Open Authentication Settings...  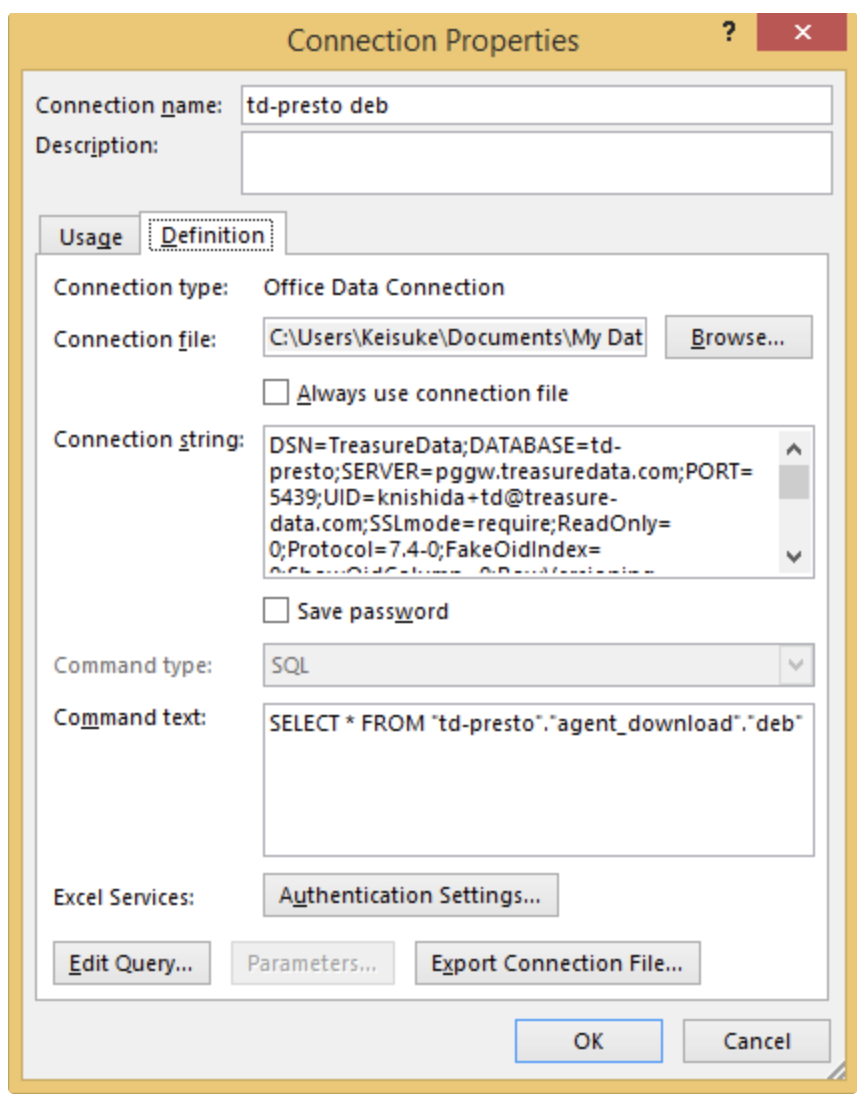[x=410, y=896]
